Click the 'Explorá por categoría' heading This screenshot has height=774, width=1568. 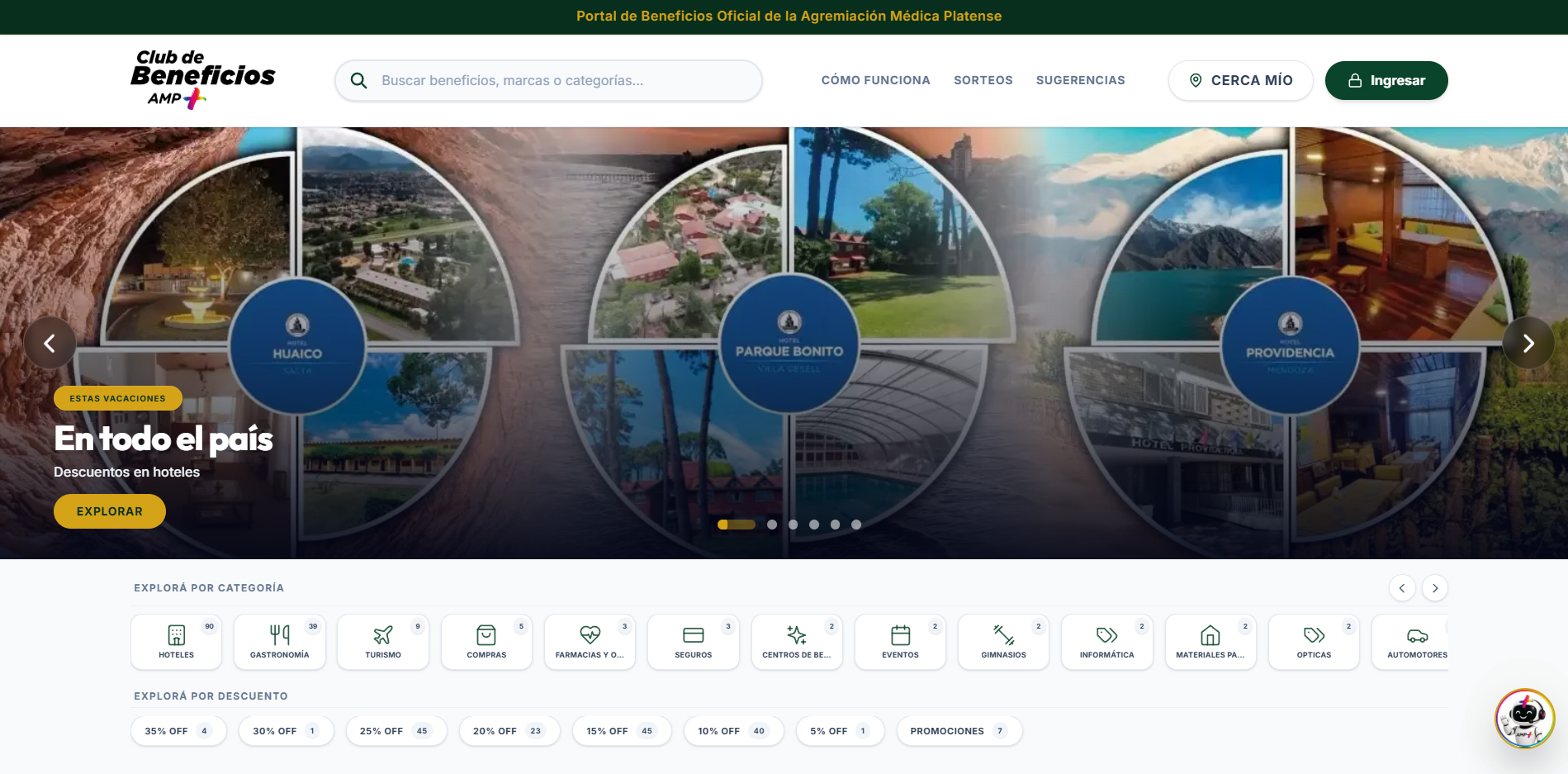tap(209, 588)
